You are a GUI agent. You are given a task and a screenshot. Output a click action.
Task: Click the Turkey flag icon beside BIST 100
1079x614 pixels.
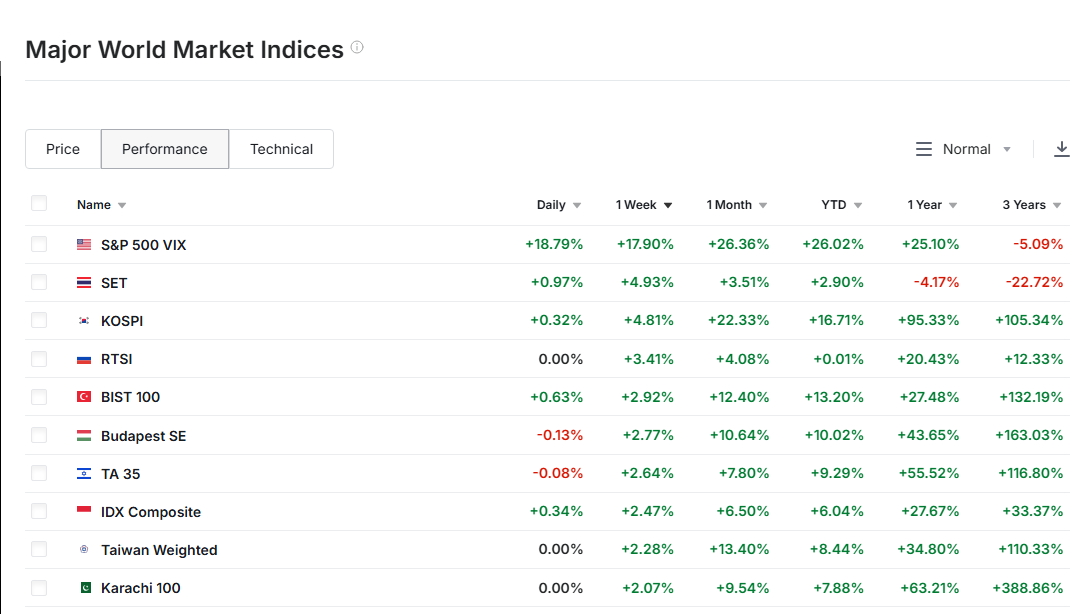tap(84, 397)
